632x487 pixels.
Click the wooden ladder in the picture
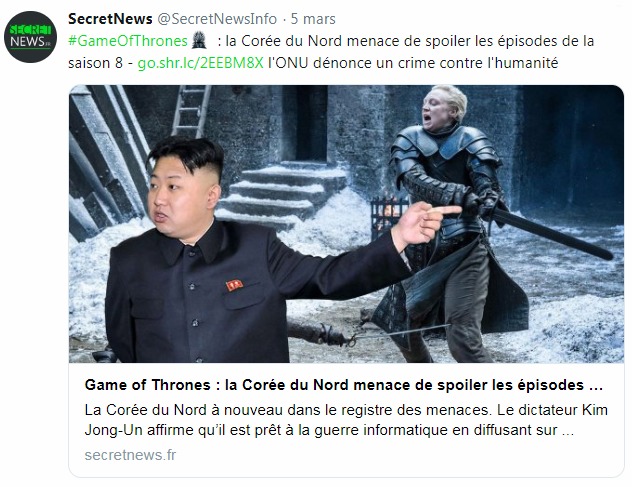[x=191, y=111]
